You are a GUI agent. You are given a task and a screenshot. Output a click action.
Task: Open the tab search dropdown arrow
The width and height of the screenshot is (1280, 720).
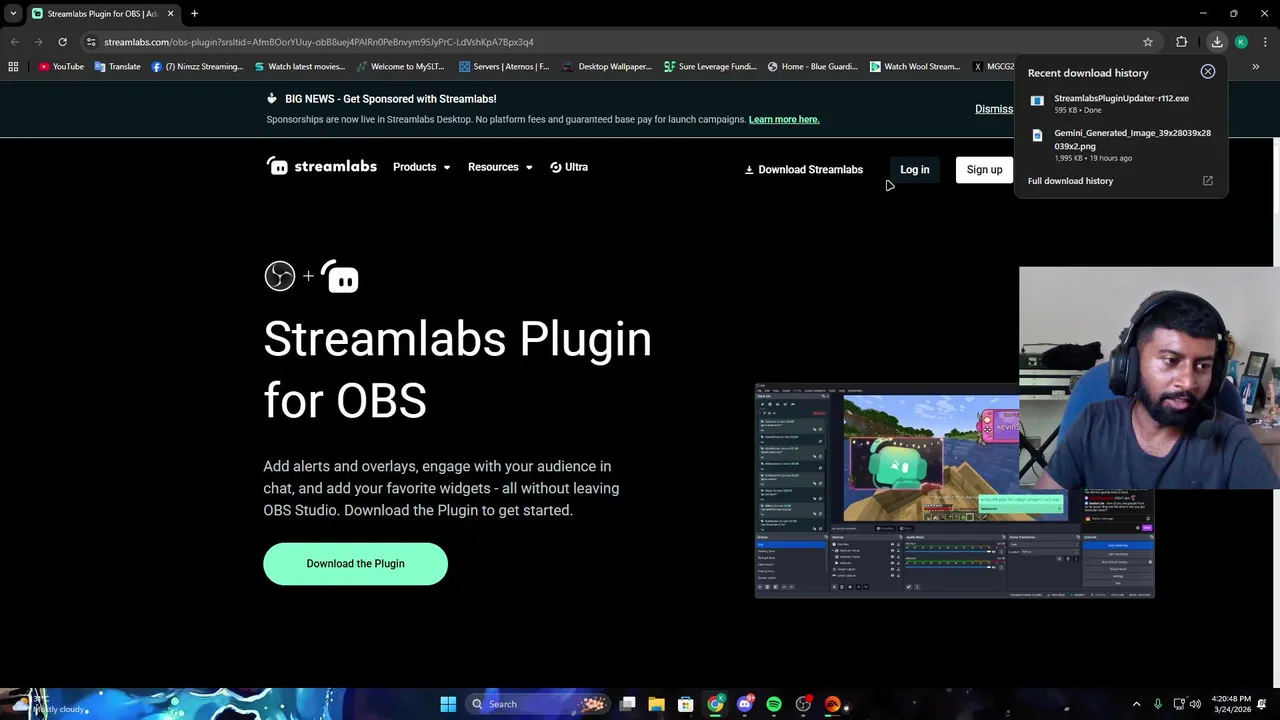tap(13, 14)
